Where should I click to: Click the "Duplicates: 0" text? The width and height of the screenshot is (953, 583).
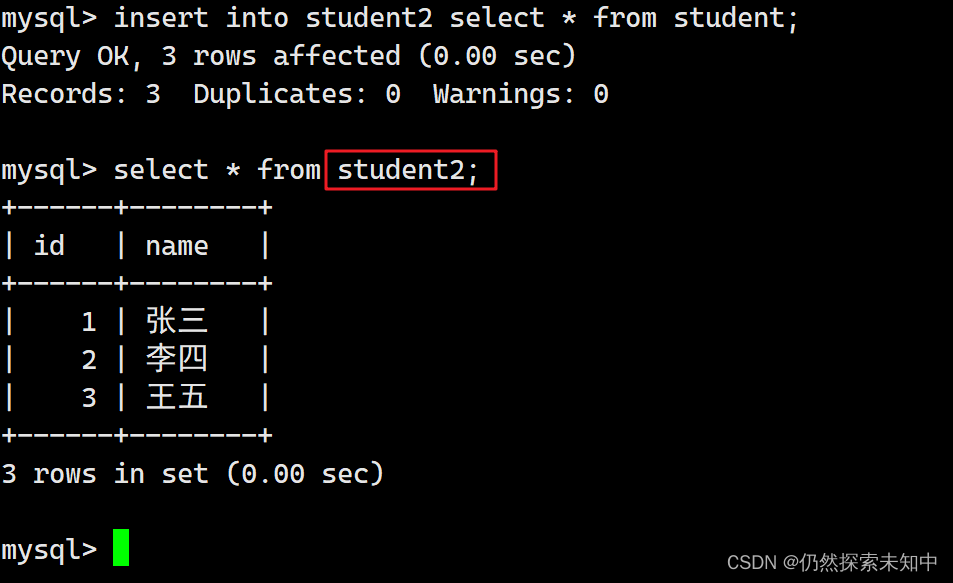pyautogui.click(x=297, y=94)
